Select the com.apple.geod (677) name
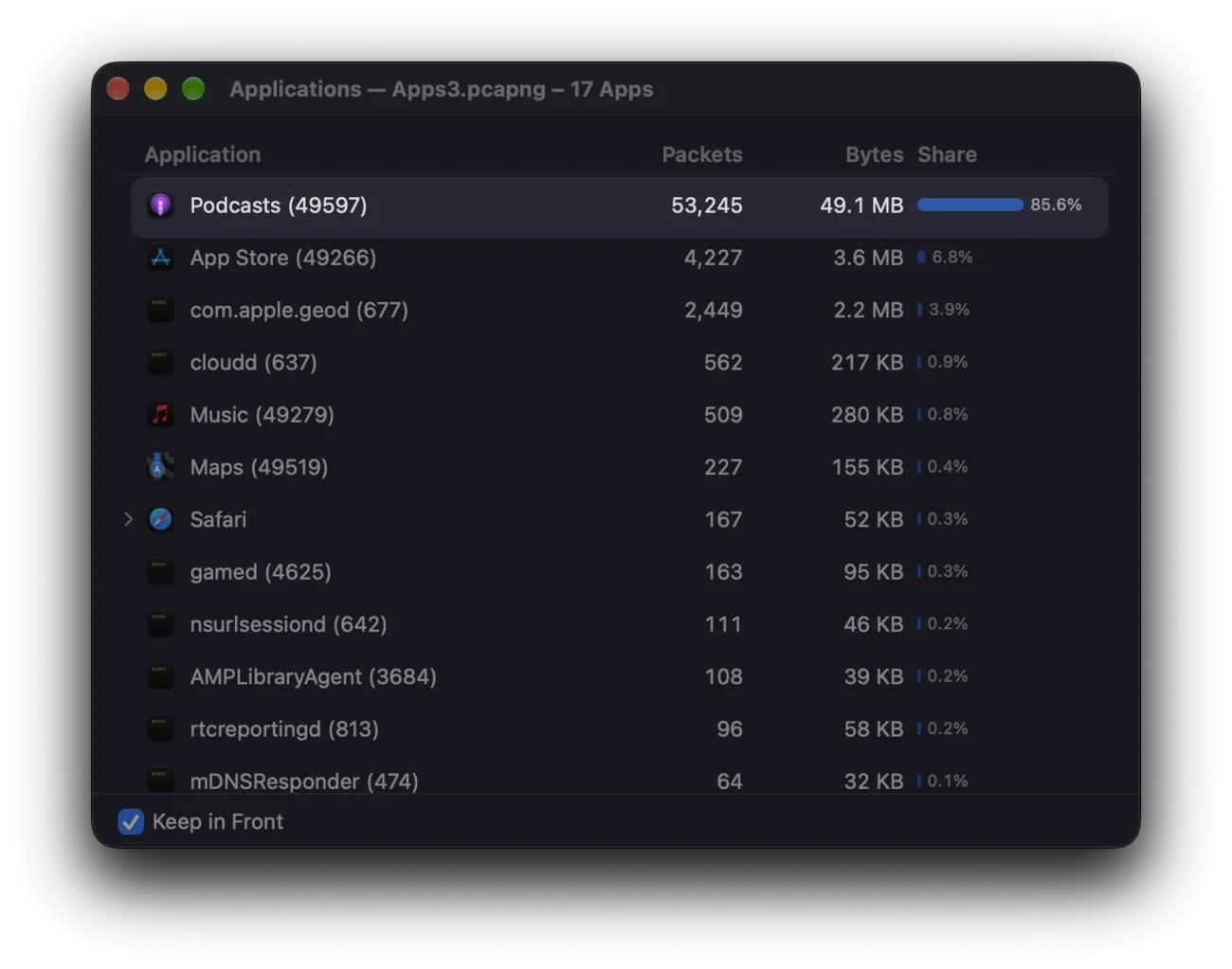 (299, 310)
